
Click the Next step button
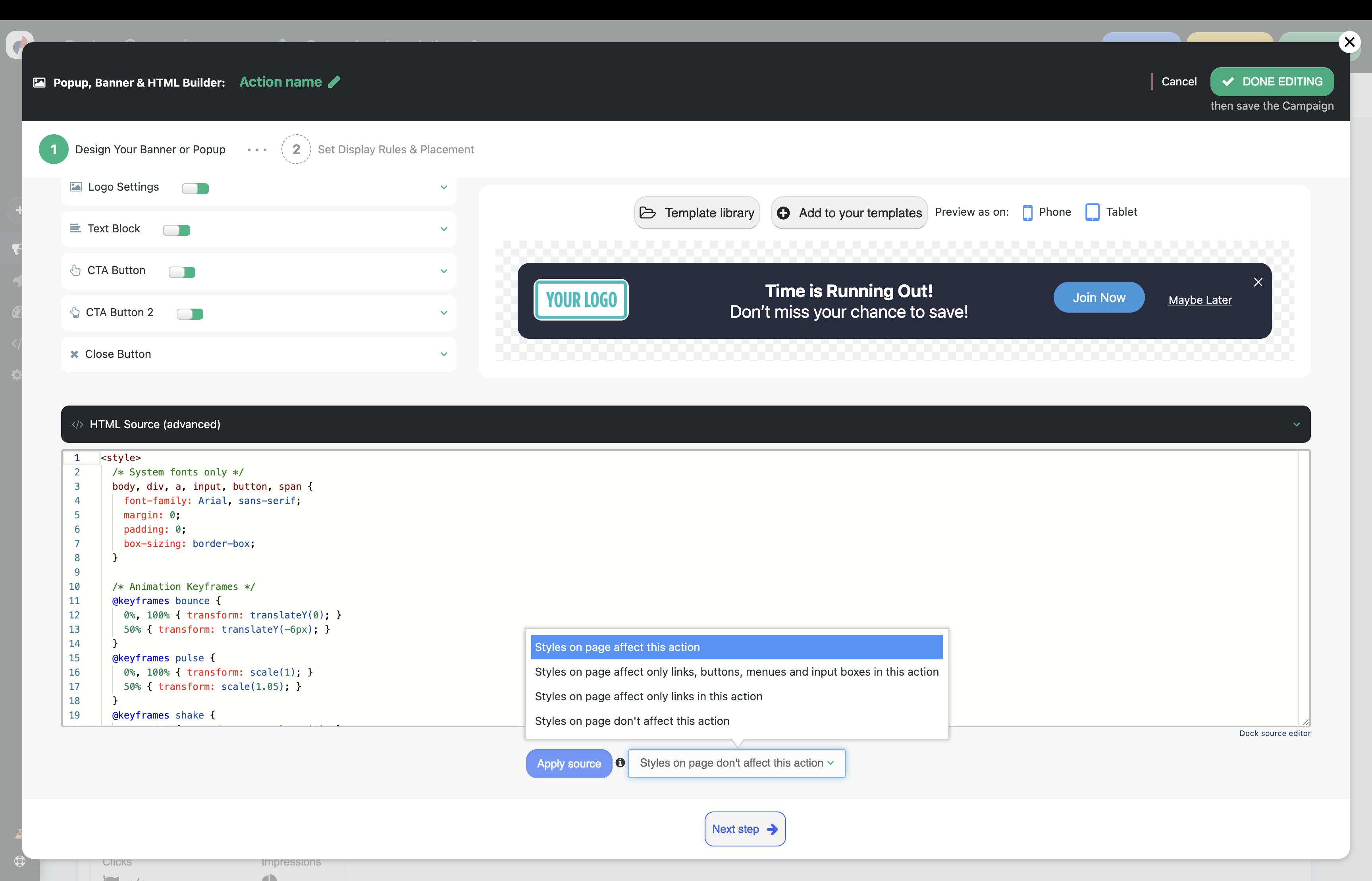point(745,829)
